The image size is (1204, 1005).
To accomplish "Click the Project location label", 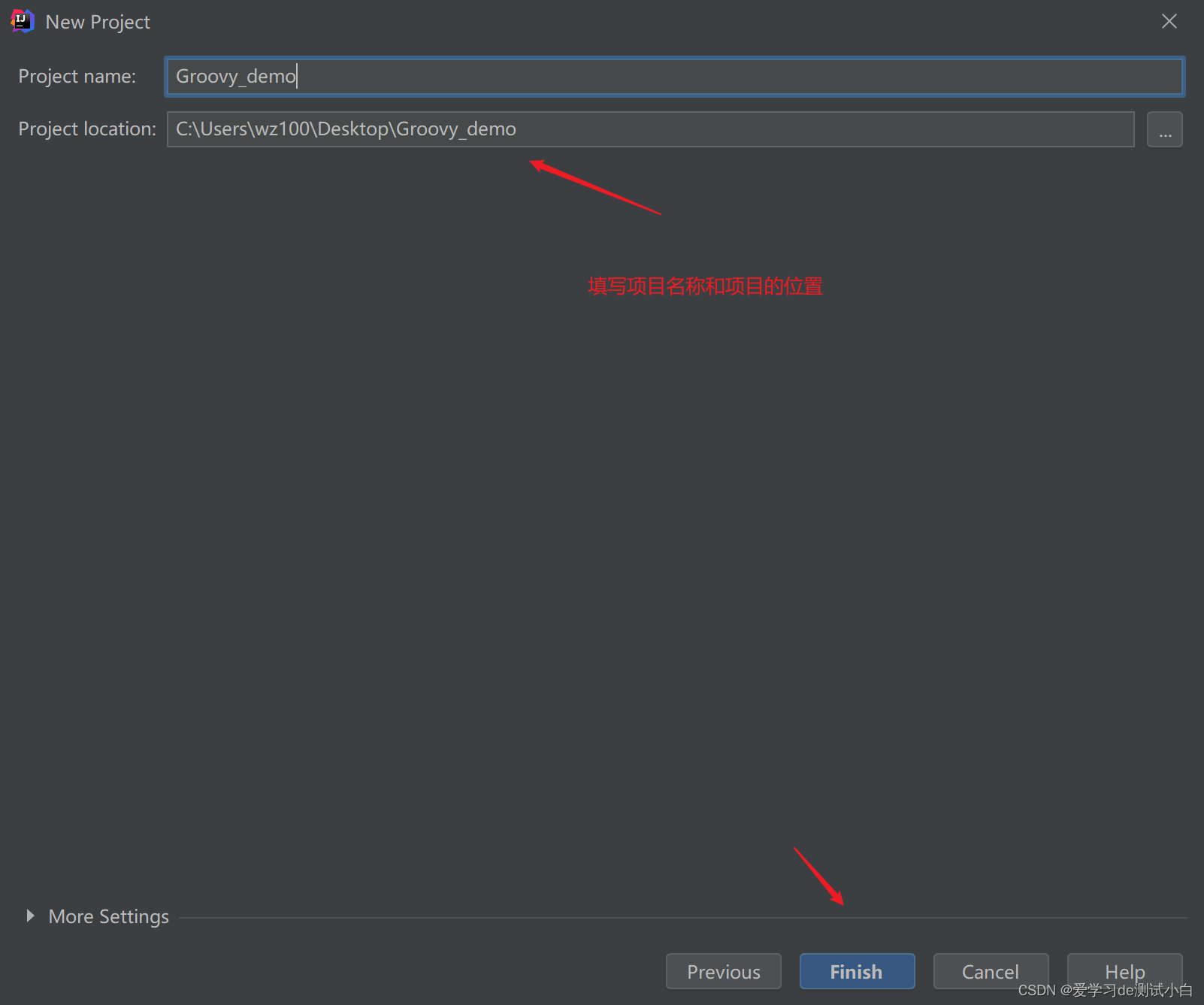I will coord(86,129).
